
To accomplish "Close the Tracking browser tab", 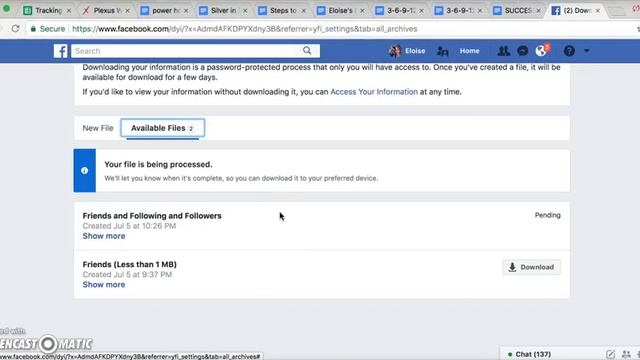I will [69, 11].
